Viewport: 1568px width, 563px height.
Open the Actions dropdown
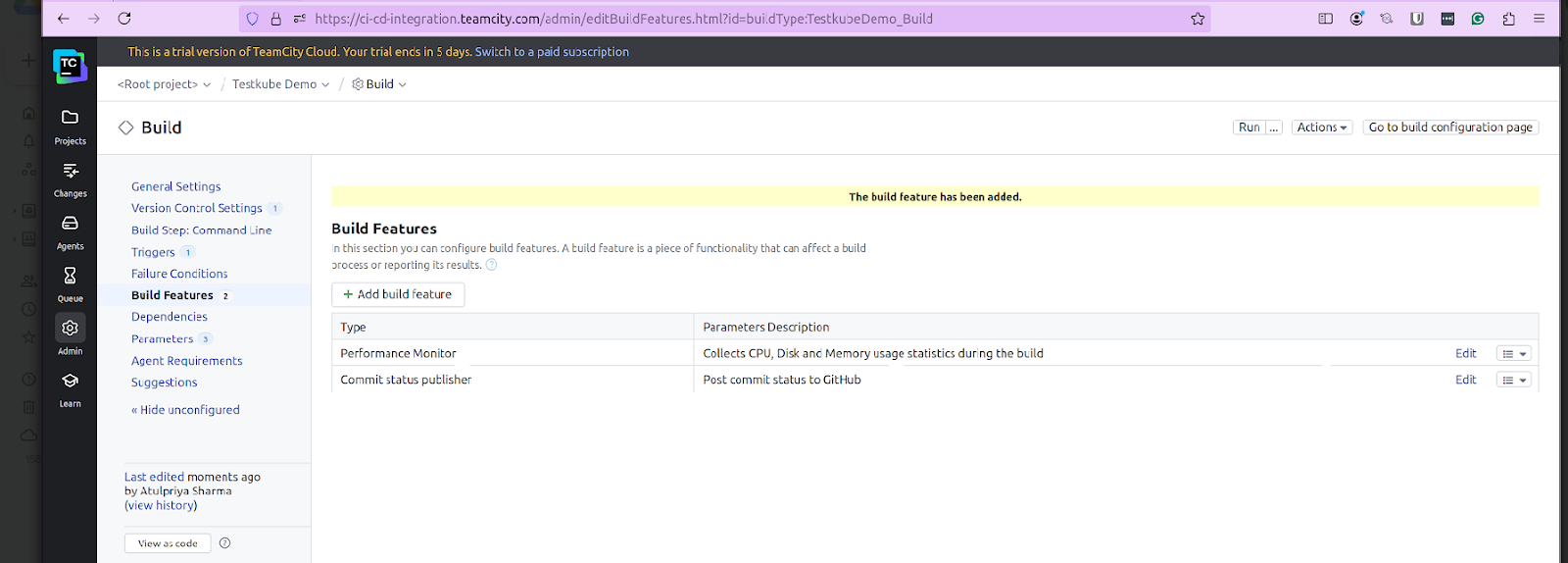click(1322, 128)
